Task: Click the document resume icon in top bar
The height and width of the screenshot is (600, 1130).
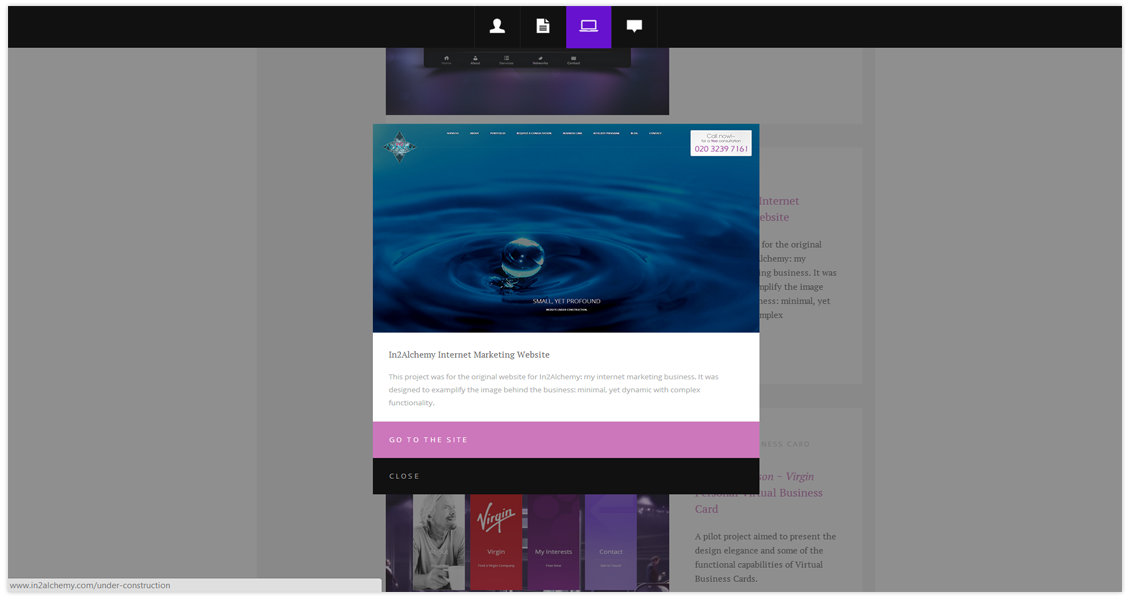Action: click(x=543, y=27)
